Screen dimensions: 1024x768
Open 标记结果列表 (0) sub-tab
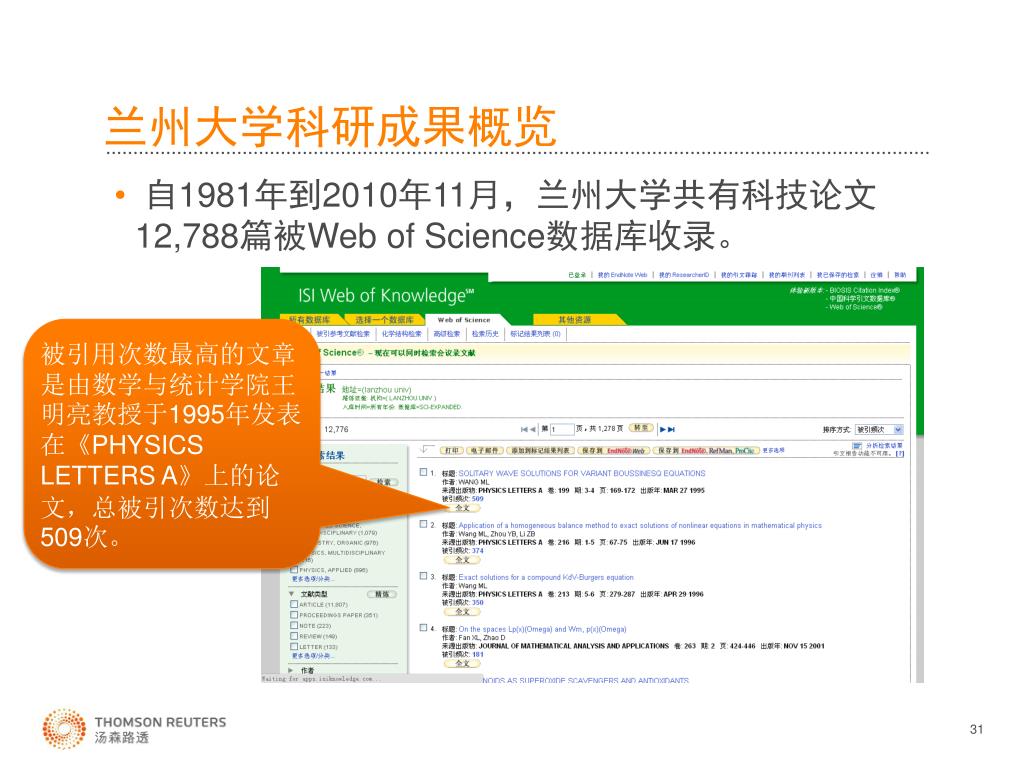click(536, 334)
